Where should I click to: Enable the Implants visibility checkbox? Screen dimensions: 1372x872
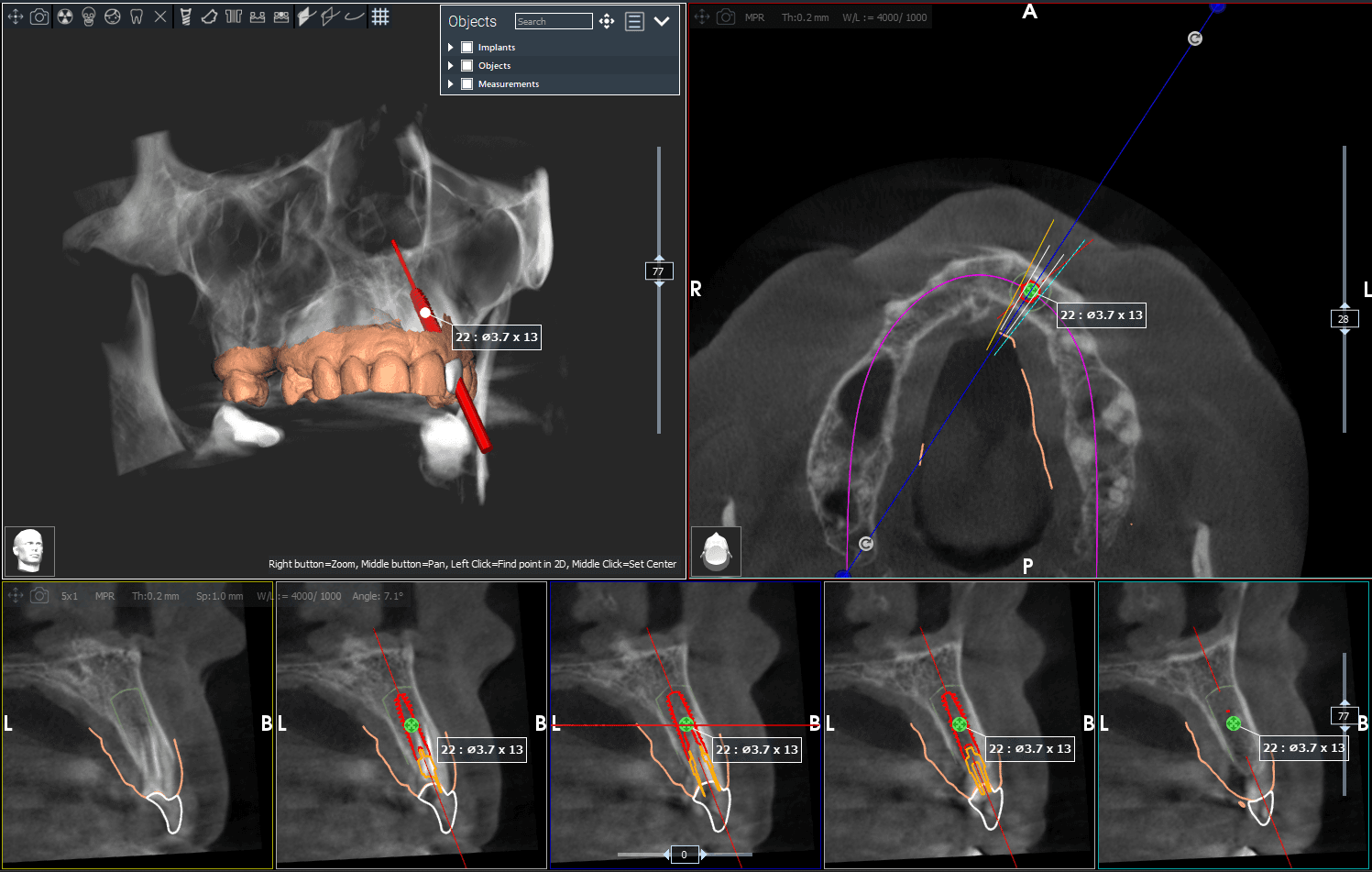(x=466, y=47)
